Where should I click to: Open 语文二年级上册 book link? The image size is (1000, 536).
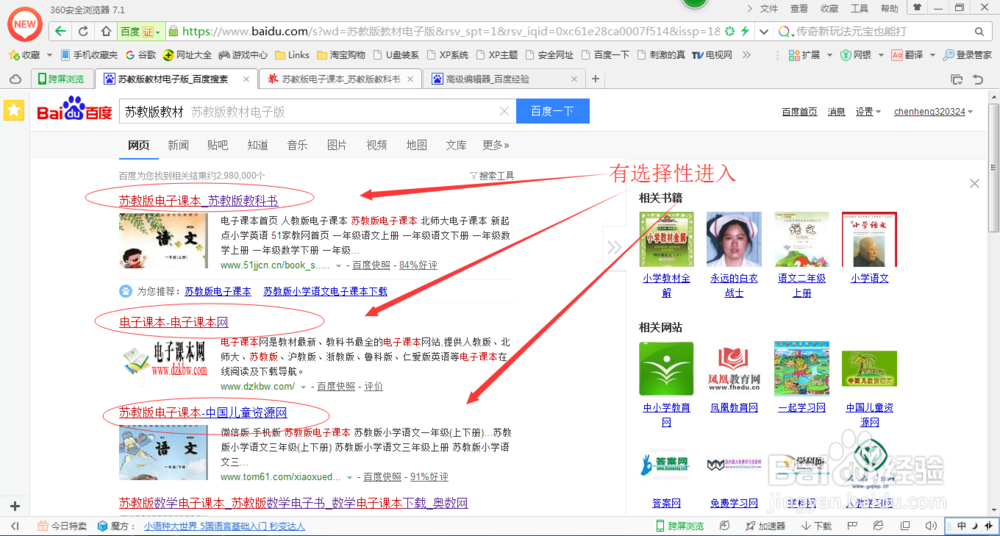click(x=802, y=285)
